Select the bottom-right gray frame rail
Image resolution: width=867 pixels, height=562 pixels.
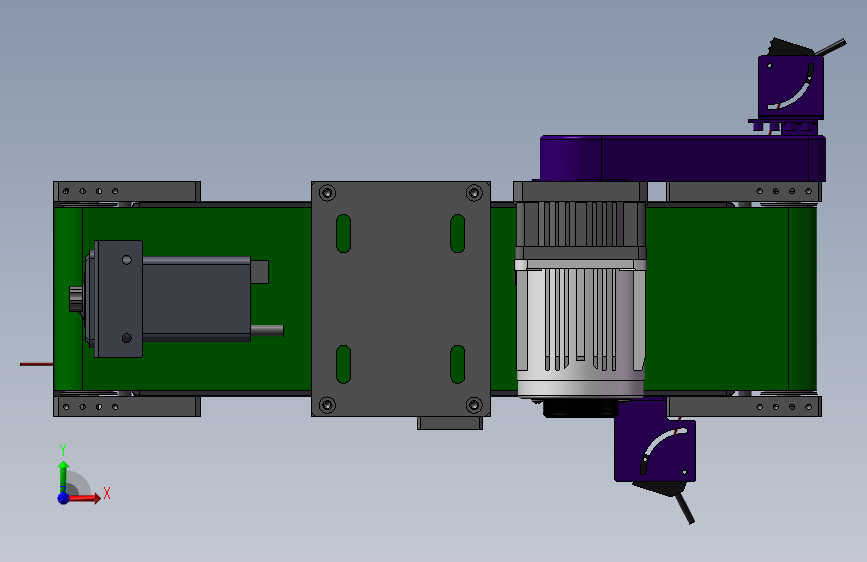(744, 407)
